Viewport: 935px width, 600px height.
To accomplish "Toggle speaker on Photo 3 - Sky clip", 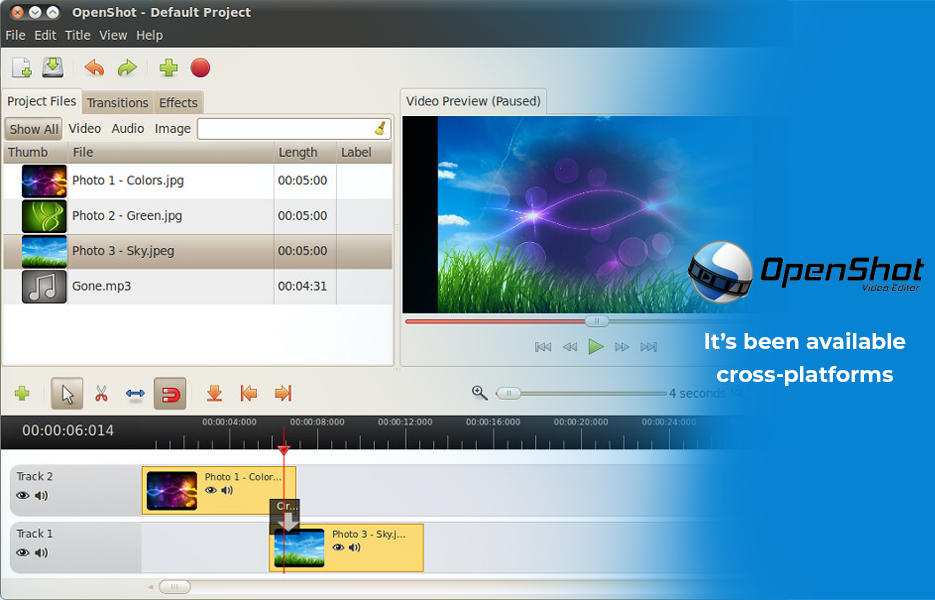I will [355, 548].
